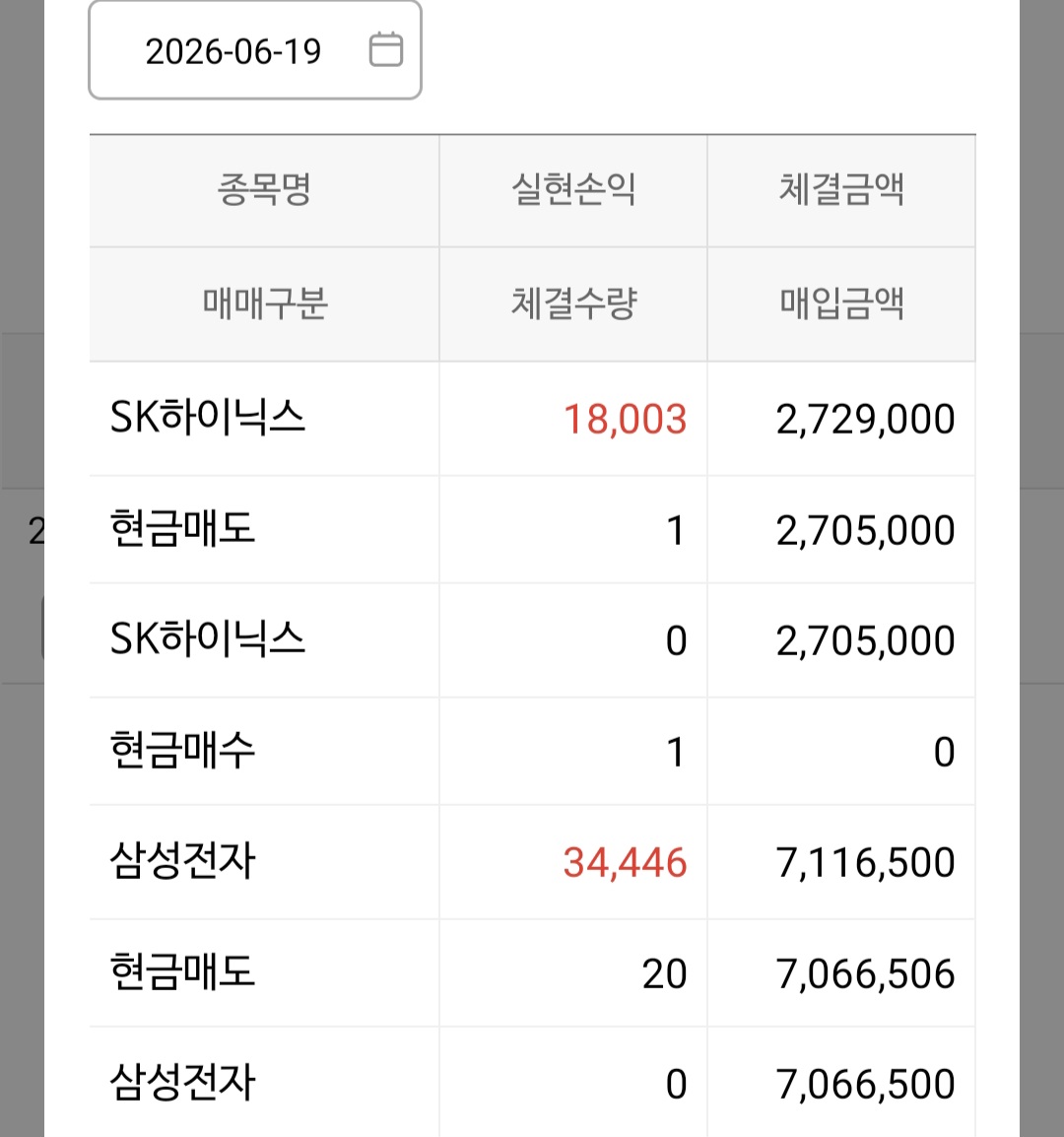Select the 실현손익 column header
Viewport: 1064px width, 1137px height.
tap(573, 191)
